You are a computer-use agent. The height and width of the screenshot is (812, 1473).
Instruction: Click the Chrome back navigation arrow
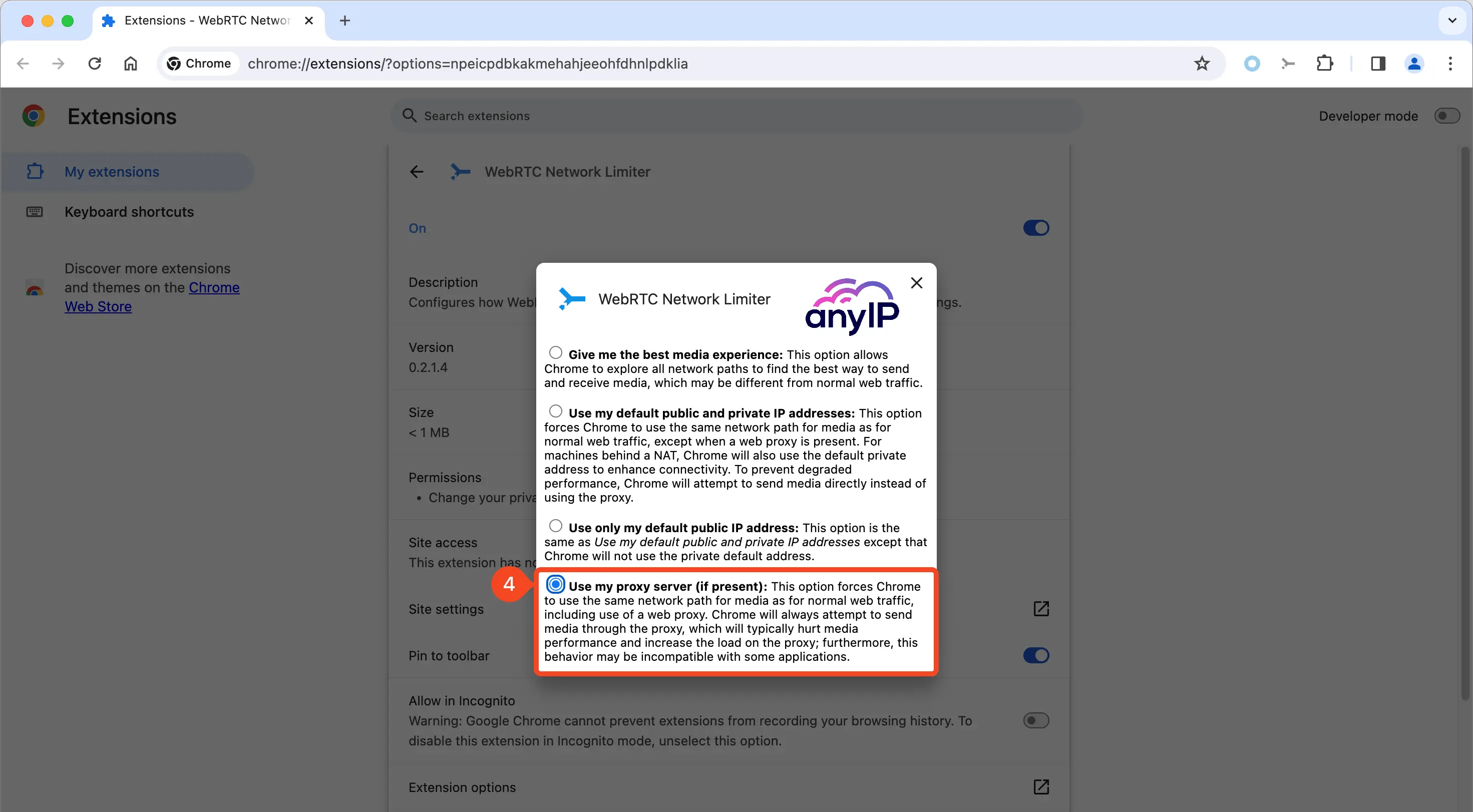(23, 63)
